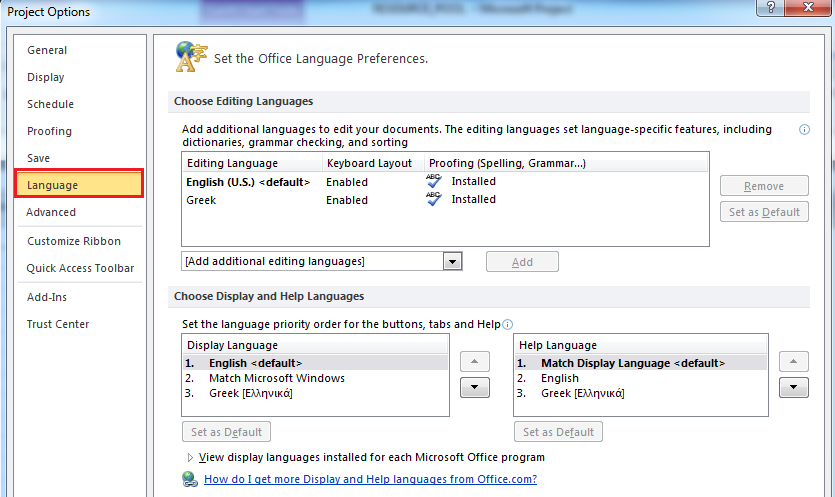Expand View display languages installed for each program
The width and height of the screenshot is (835, 497).
click(190, 458)
